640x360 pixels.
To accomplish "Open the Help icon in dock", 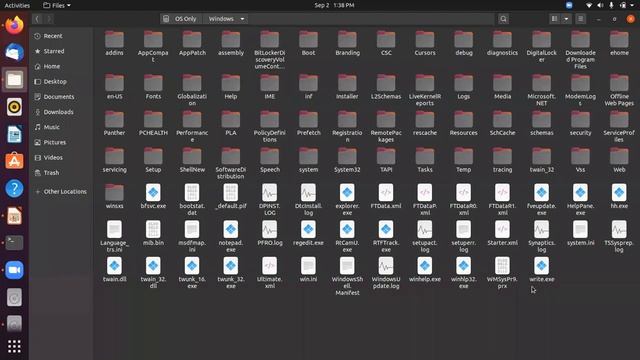I will (x=14, y=189).
